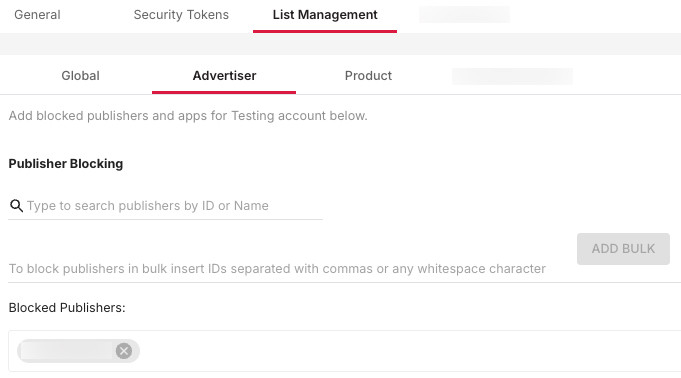The height and width of the screenshot is (378, 681).
Task: Click the gray strip below main tabs
Action: pos(340,44)
